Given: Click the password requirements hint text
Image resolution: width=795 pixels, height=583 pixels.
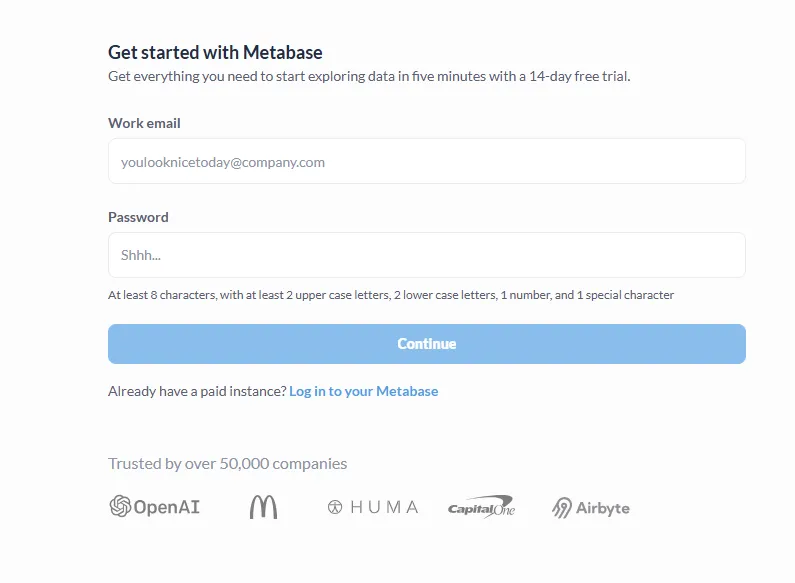Looking at the screenshot, I should tap(391, 295).
